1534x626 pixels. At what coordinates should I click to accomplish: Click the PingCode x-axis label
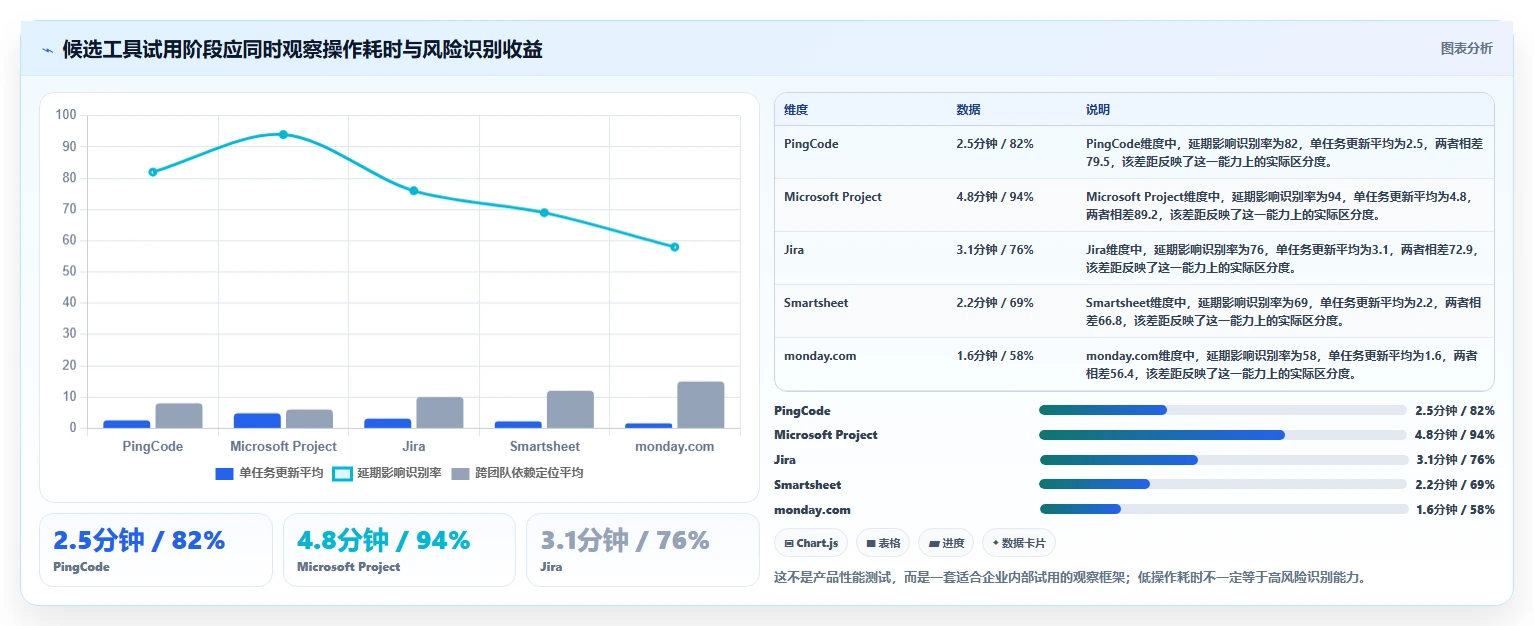click(x=153, y=446)
